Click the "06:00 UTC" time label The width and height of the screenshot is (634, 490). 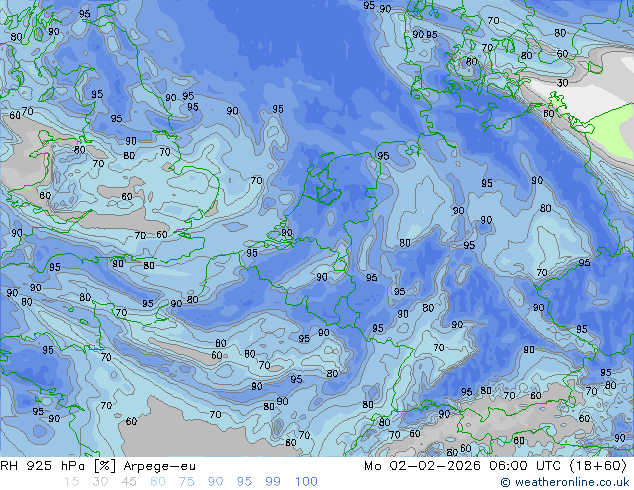tap(525, 466)
